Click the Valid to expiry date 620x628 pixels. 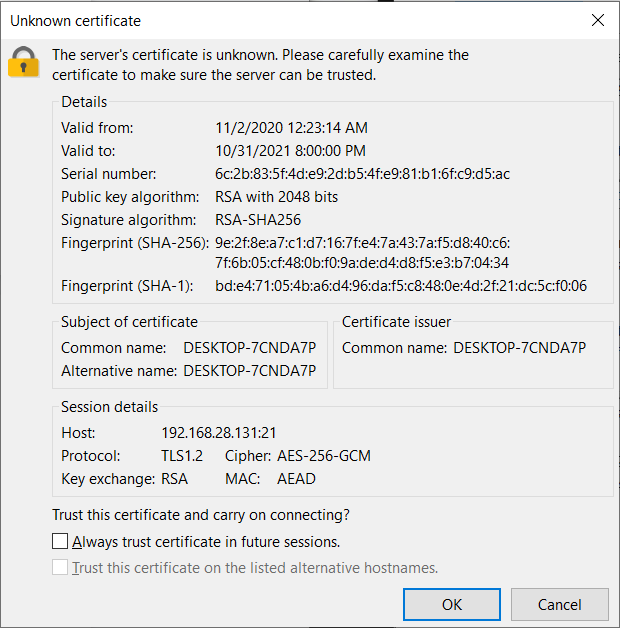point(290,151)
